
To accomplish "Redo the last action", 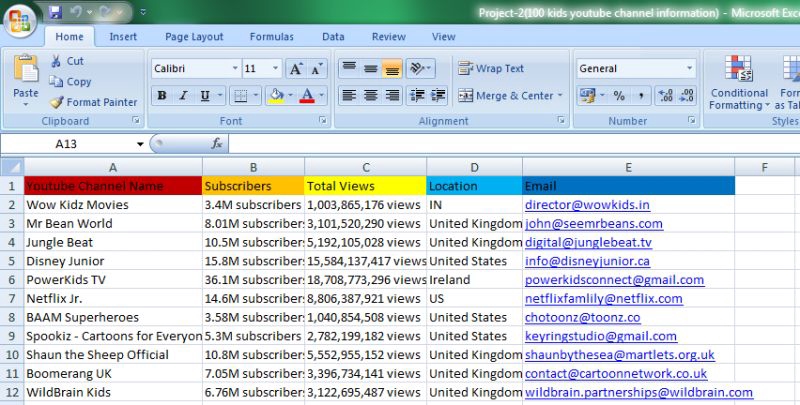I will pyautogui.click(x=105, y=12).
